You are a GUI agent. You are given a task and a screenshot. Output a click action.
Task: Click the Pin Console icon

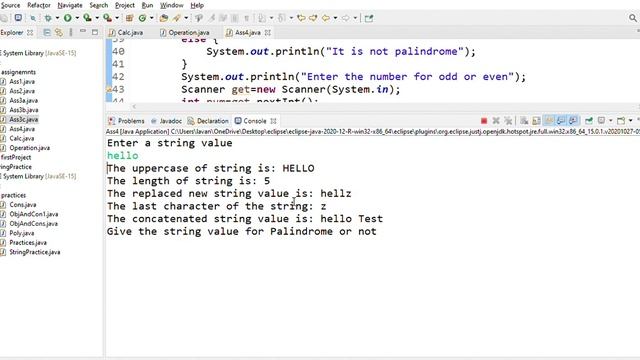pos(589,121)
